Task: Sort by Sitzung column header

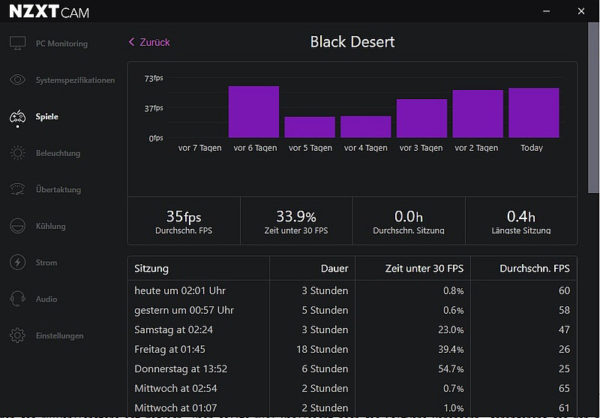Action: tap(151, 268)
